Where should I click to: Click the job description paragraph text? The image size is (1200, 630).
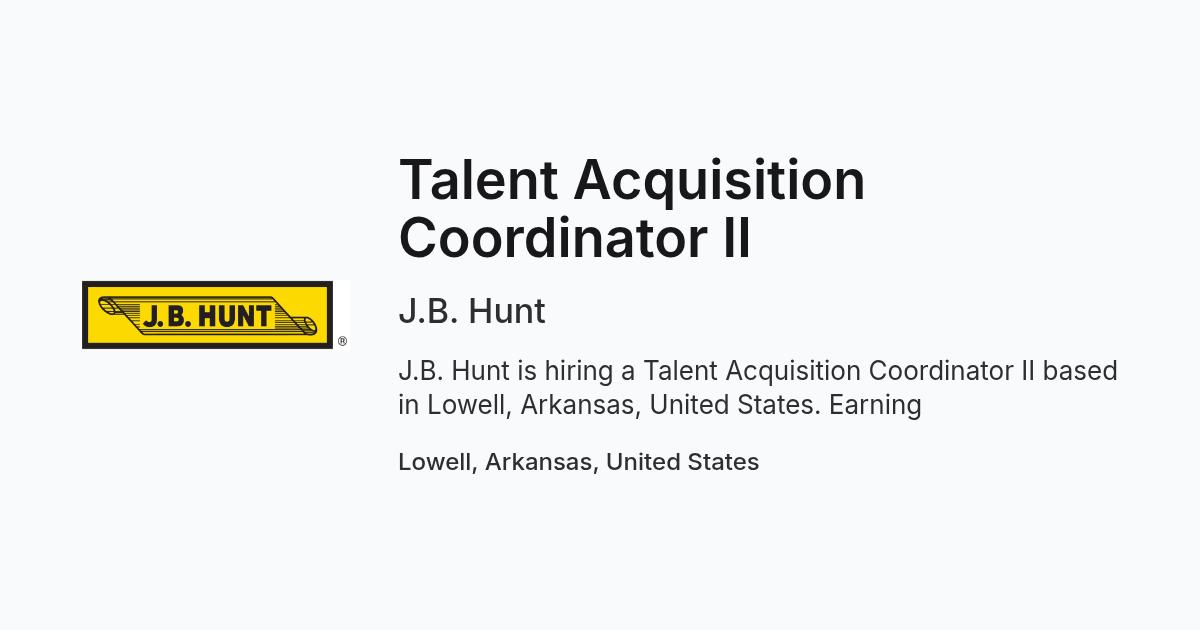(758, 388)
